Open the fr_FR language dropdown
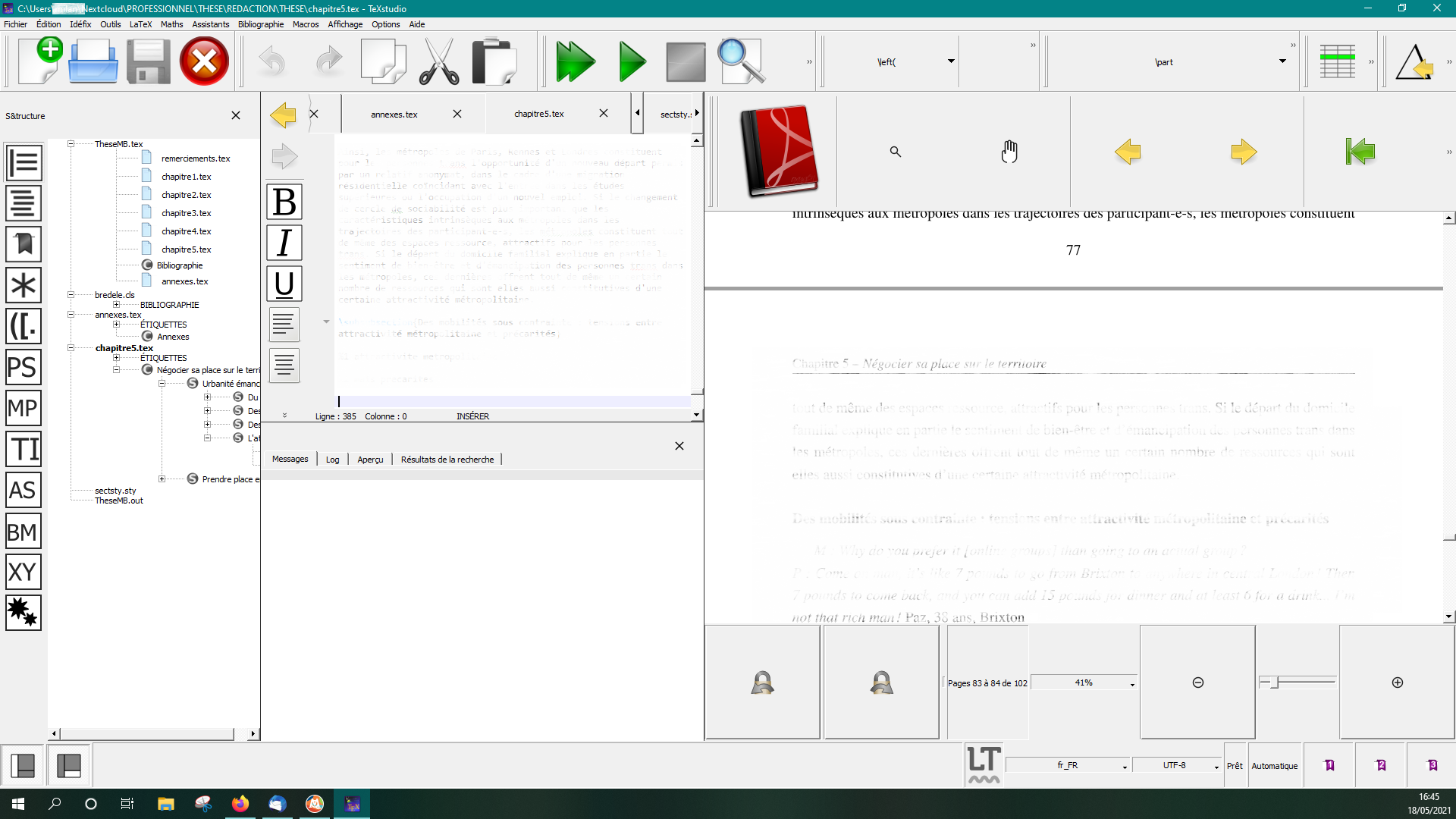The image size is (1456, 819). pyautogui.click(x=1124, y=766)
